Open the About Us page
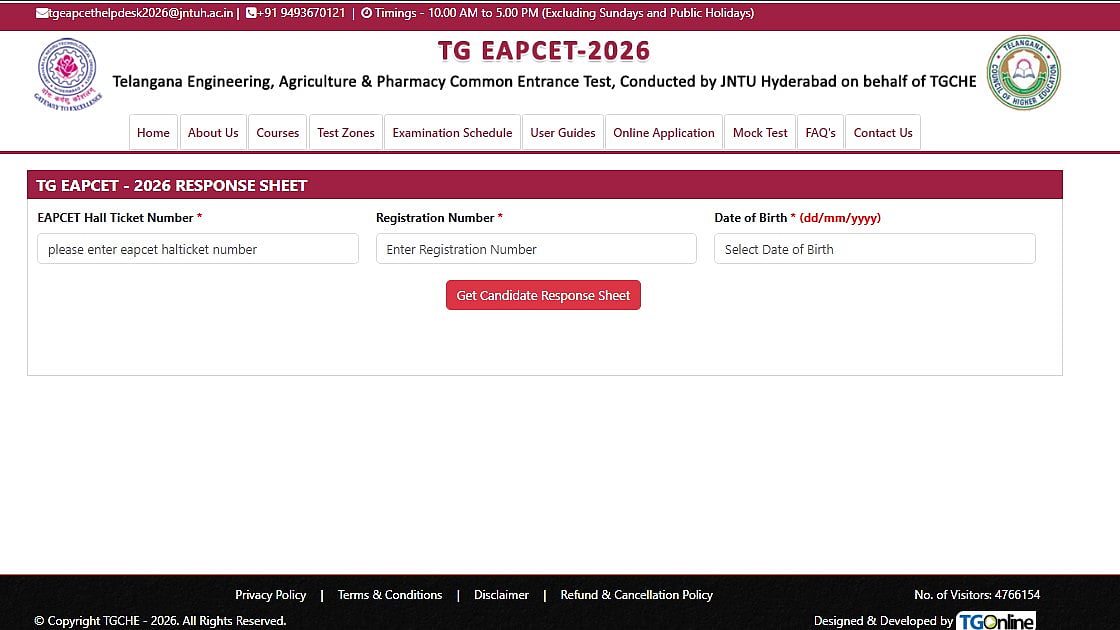Image resolution: width=1120 pixels, height=630 pixels. coord(213,133)
